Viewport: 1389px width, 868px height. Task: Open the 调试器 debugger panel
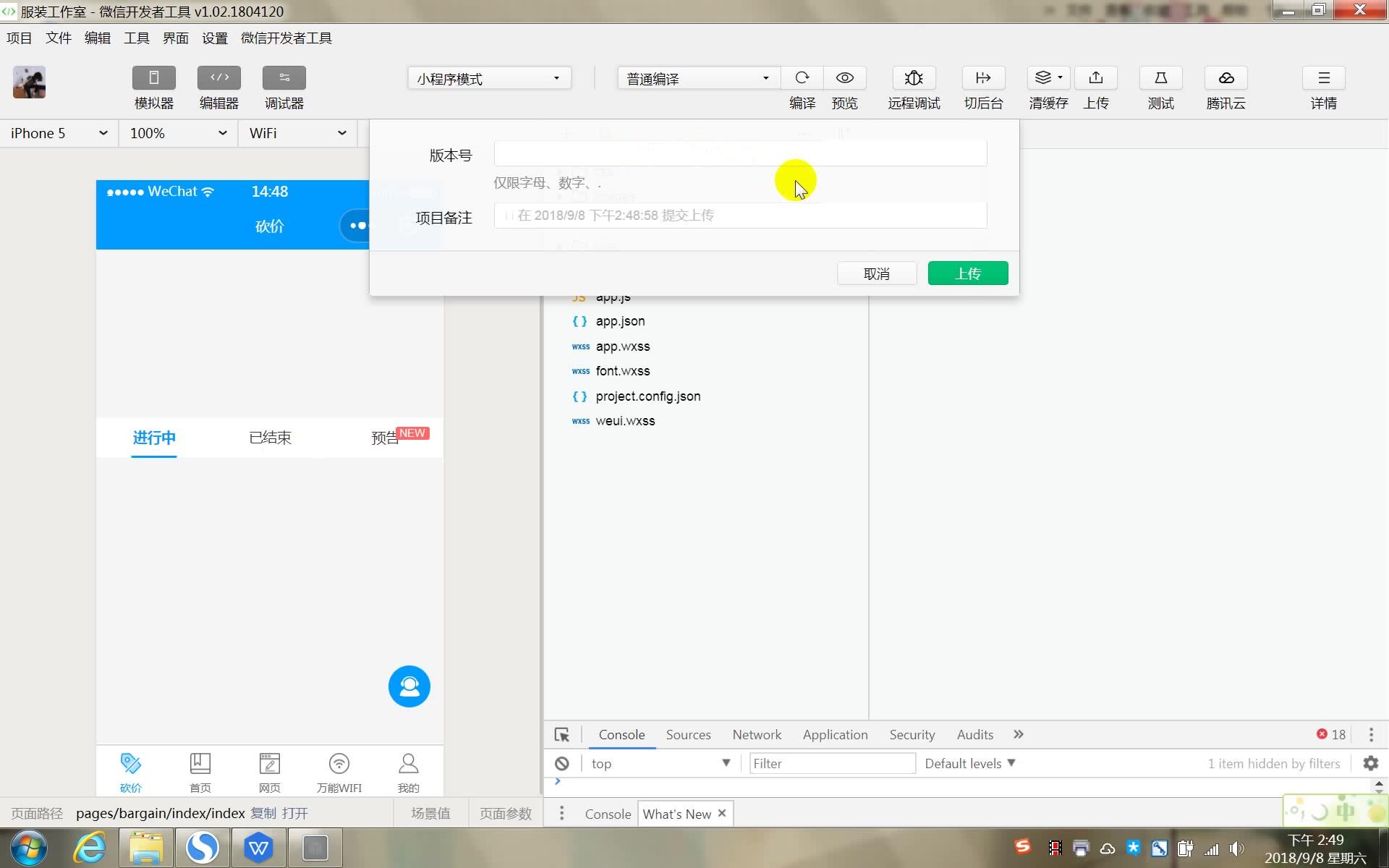284,87
